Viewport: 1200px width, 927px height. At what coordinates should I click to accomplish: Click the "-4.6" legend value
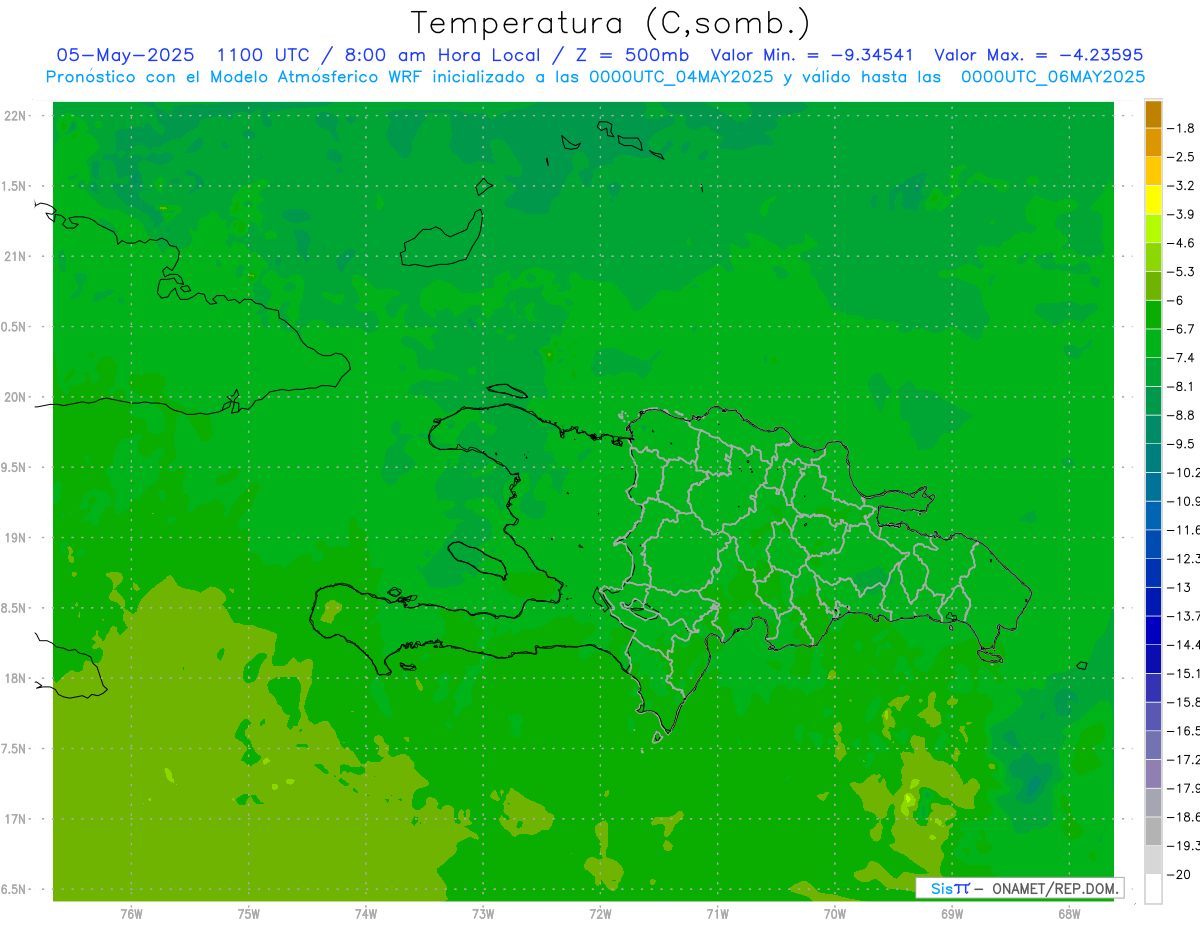[x=1181, y=243]
